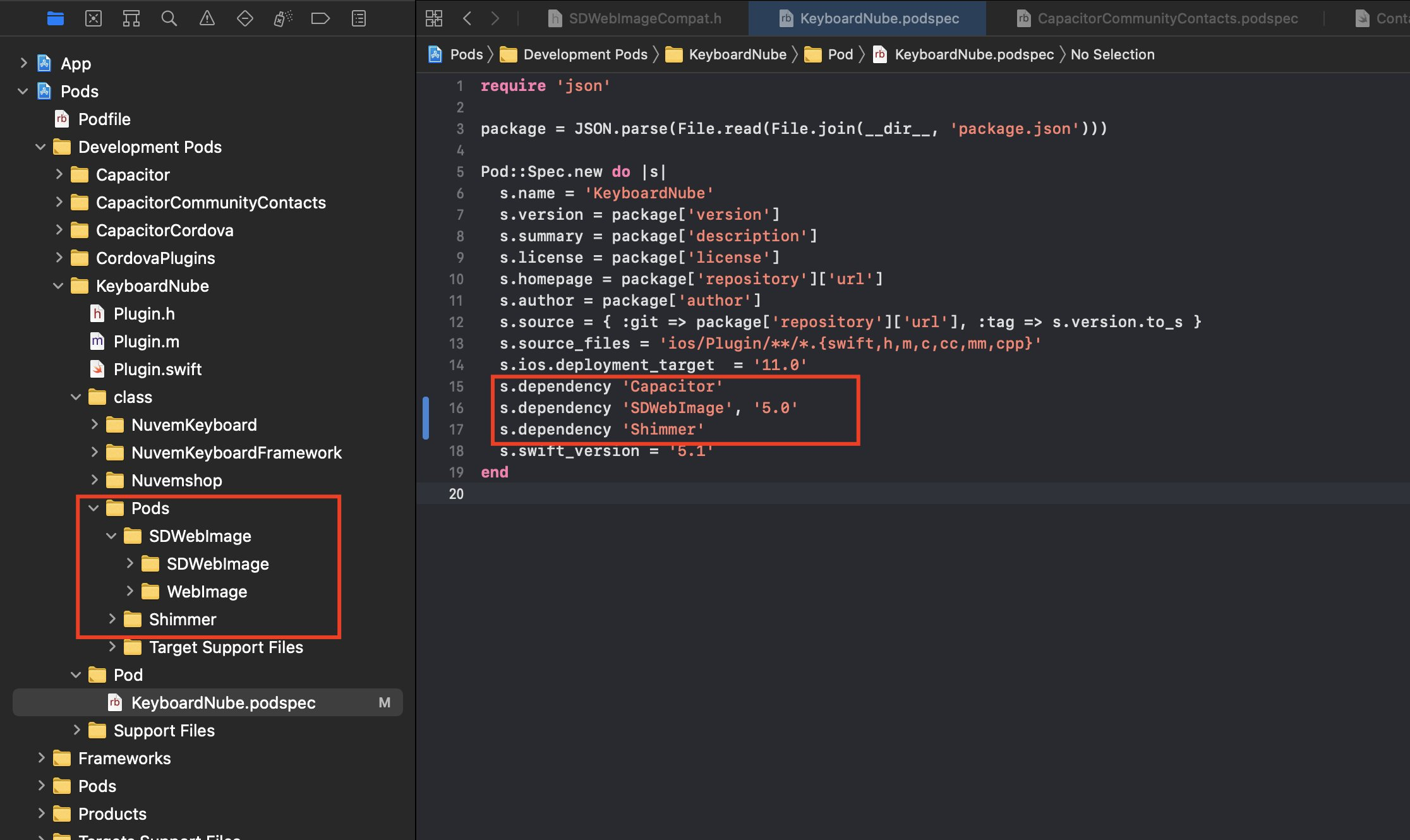Click the Plugin.swift file icon
This screenshot has width=1410, height=840.
click(97, 369)
